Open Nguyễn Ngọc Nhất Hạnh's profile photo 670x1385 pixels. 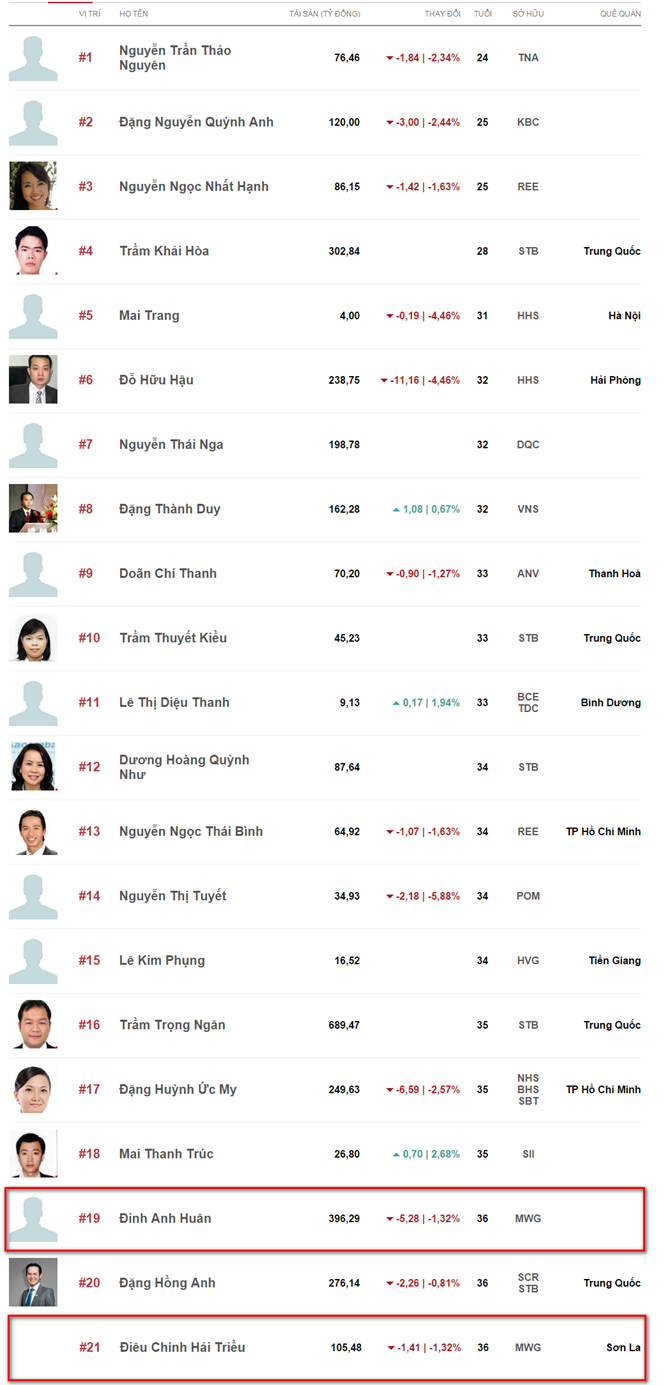(x=33, y=186)
